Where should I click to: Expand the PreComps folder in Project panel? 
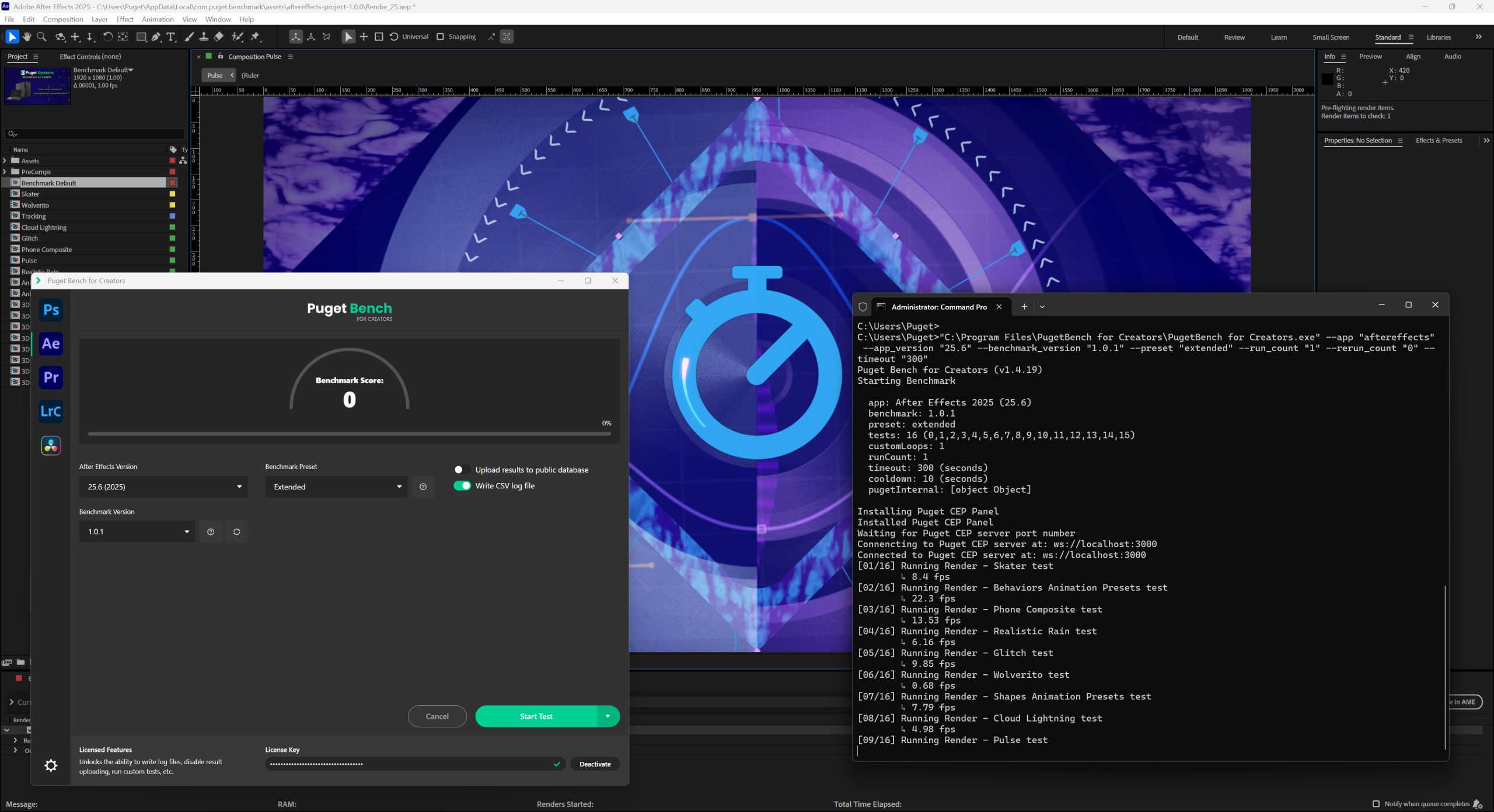[5, 171]
